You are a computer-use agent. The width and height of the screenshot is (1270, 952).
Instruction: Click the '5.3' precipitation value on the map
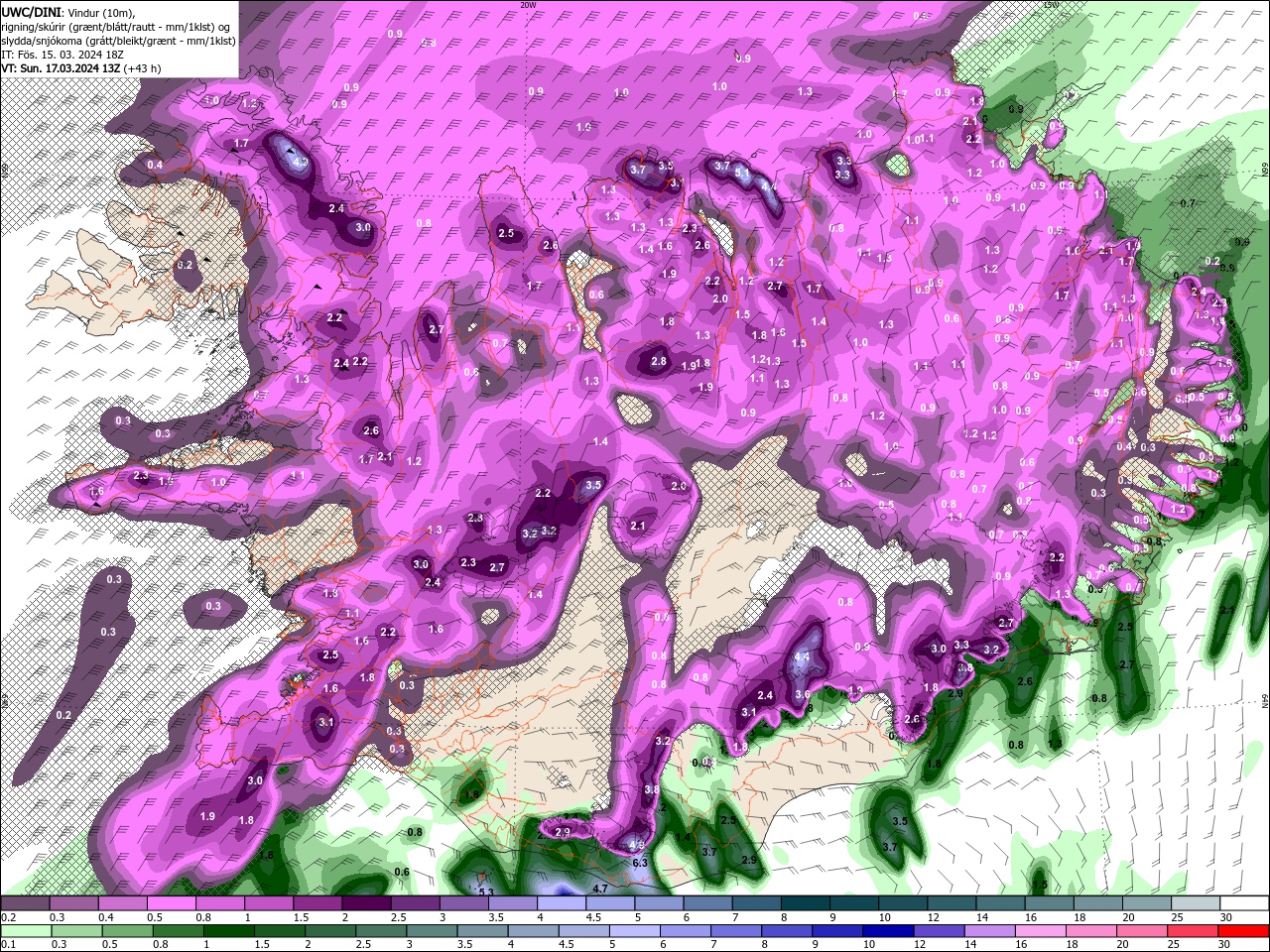[x=486, y=892]
